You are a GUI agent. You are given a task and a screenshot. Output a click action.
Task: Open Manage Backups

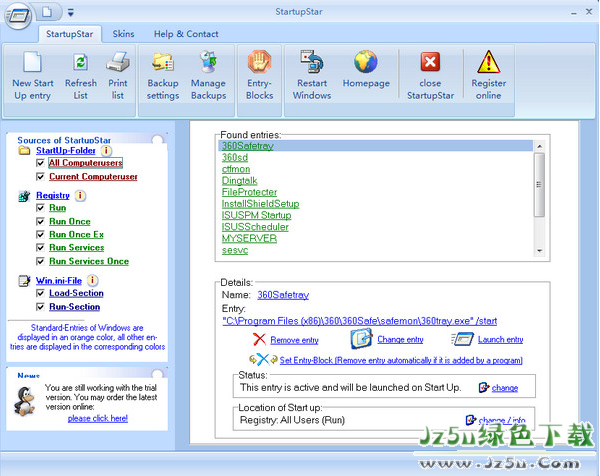[x=209, y=61]
